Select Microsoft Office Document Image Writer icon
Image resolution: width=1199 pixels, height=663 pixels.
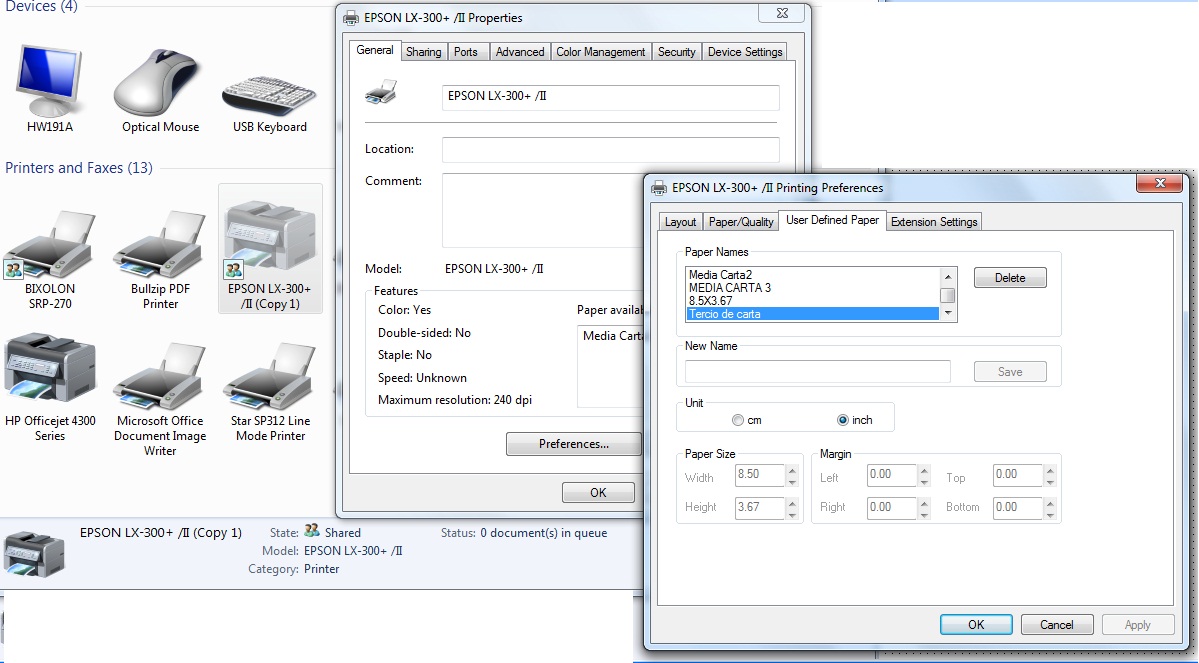[160, 376]
